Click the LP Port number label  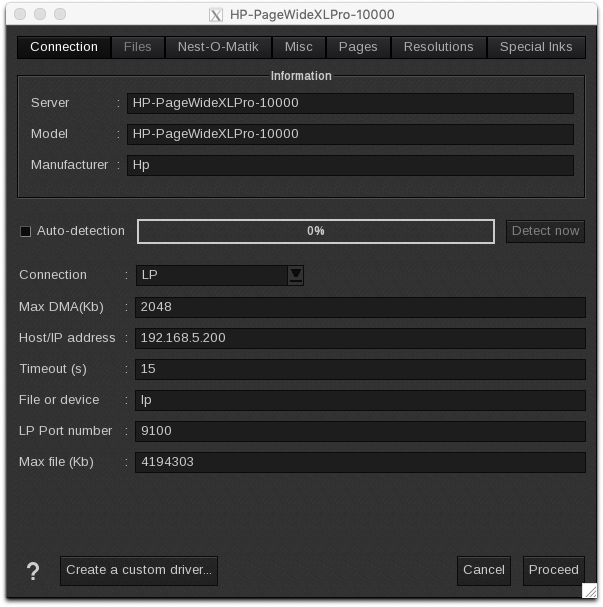[x=65, y=431]
